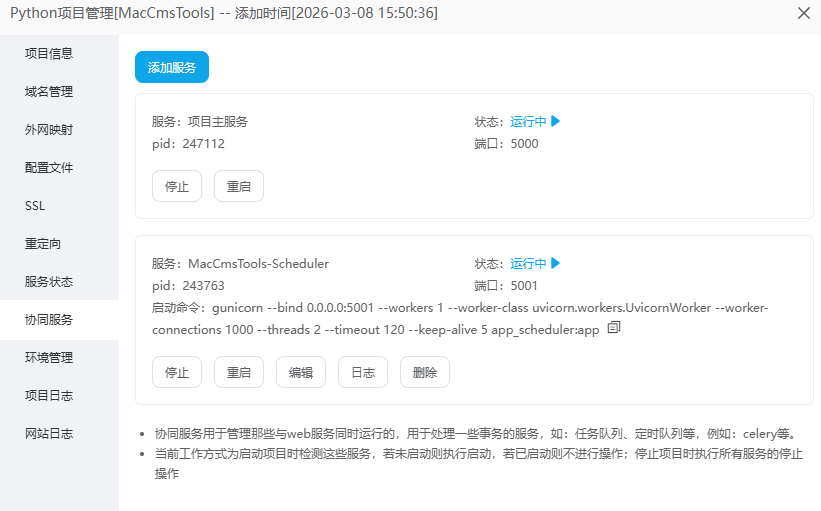Click the running status arrow of MacCmsTools-Scheduler
The height and width of the screenshot is (511, 821).
[x=556, y=263]
